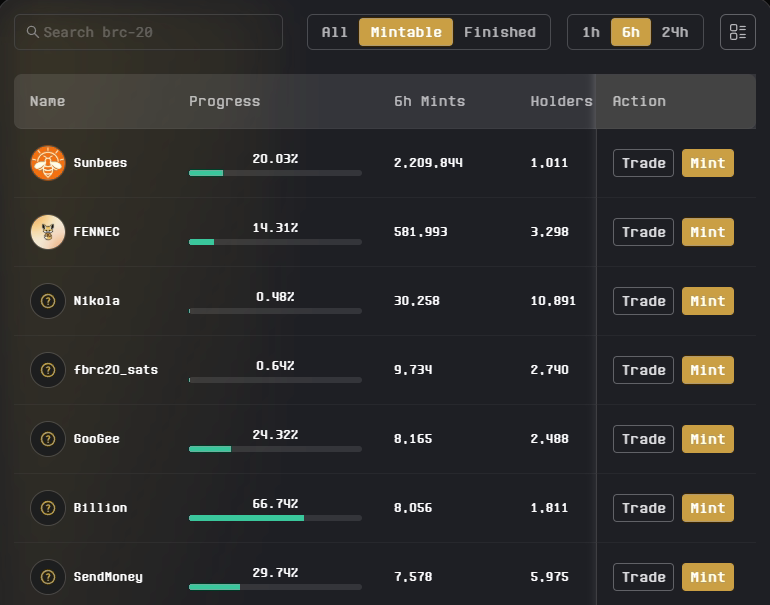Click fbrc20_sats placeholder token icon
The height and width of the screenshot is (605, 770).
pyautogui.click(x=48, y=370)
